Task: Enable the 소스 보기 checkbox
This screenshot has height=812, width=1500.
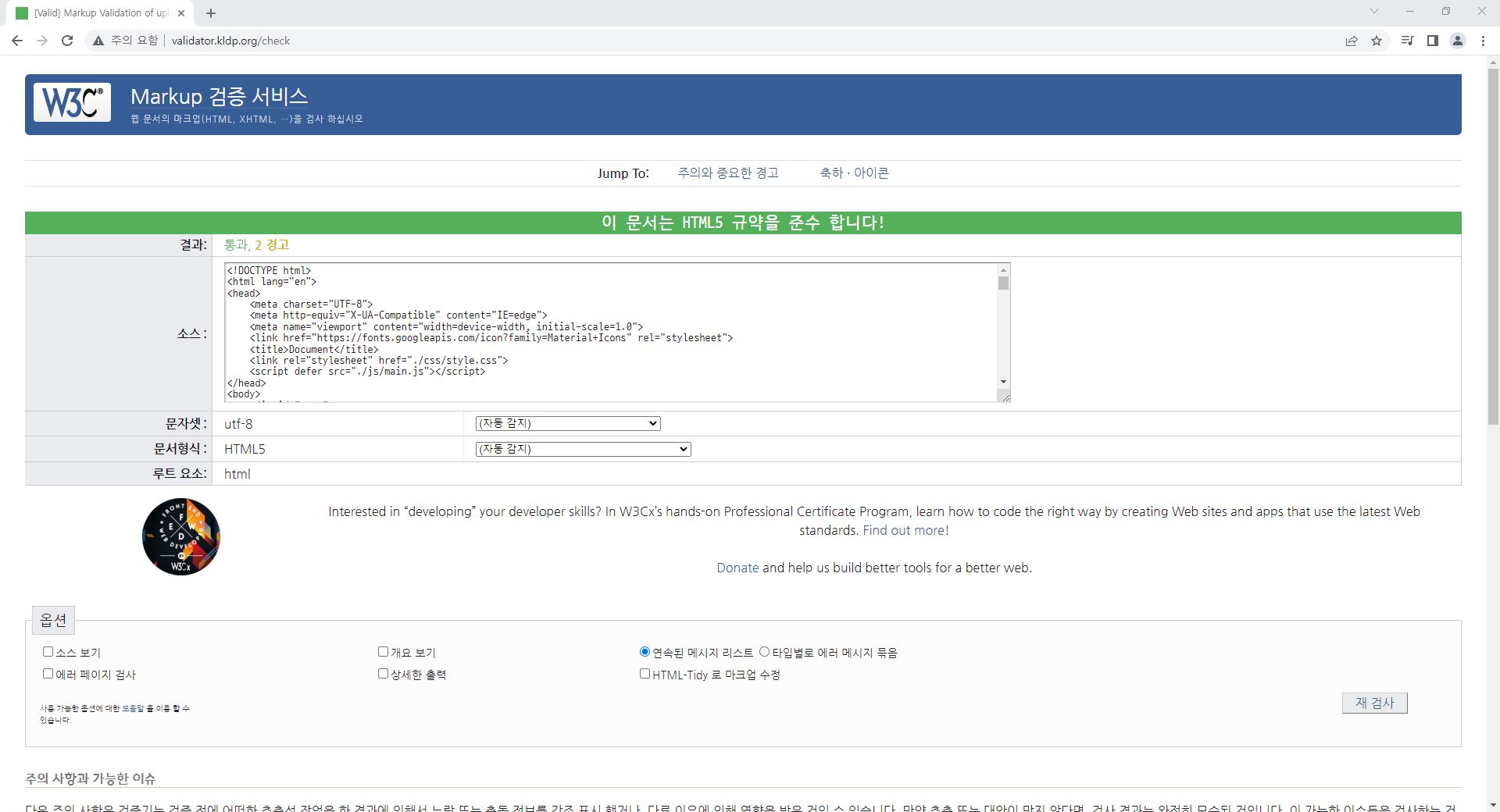Action: coord(48,651)
